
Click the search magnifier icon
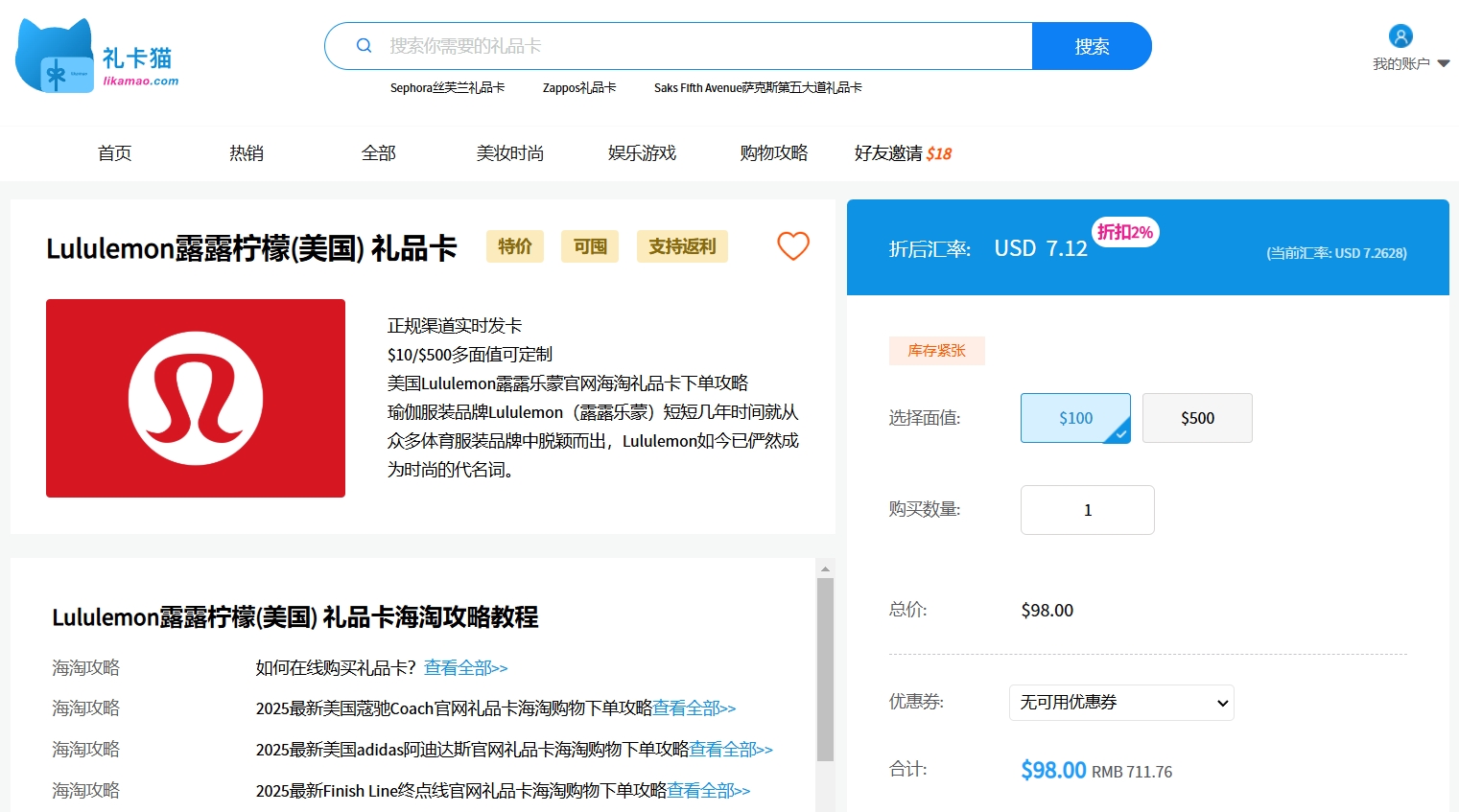click(364, 45)
